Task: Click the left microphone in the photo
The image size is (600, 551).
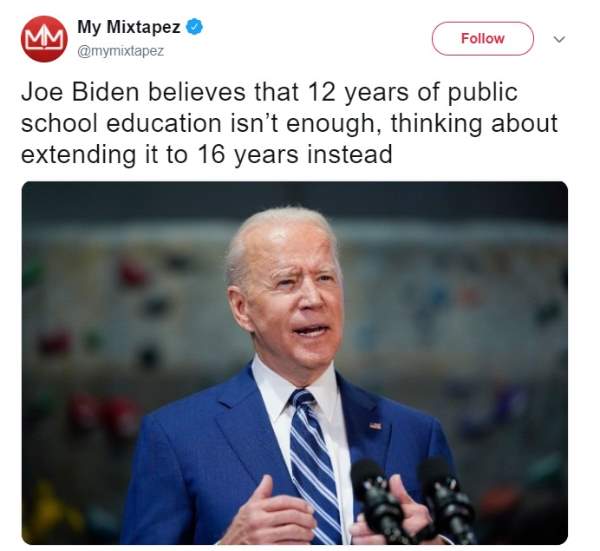Action: point(377,497)
